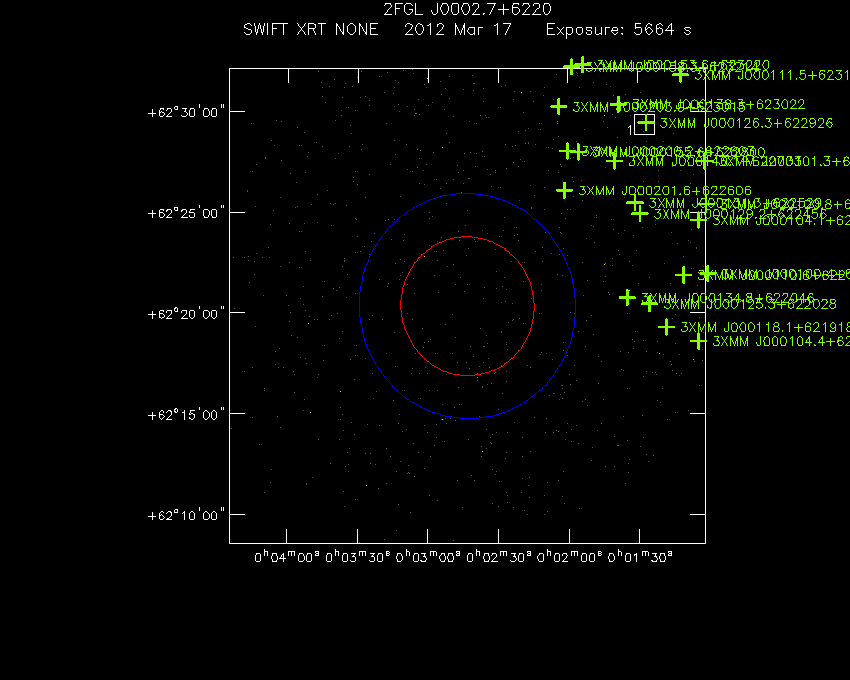Select label 3XMM J000104.4+62
Screen dimensions: 850x680
pos(781,341)
